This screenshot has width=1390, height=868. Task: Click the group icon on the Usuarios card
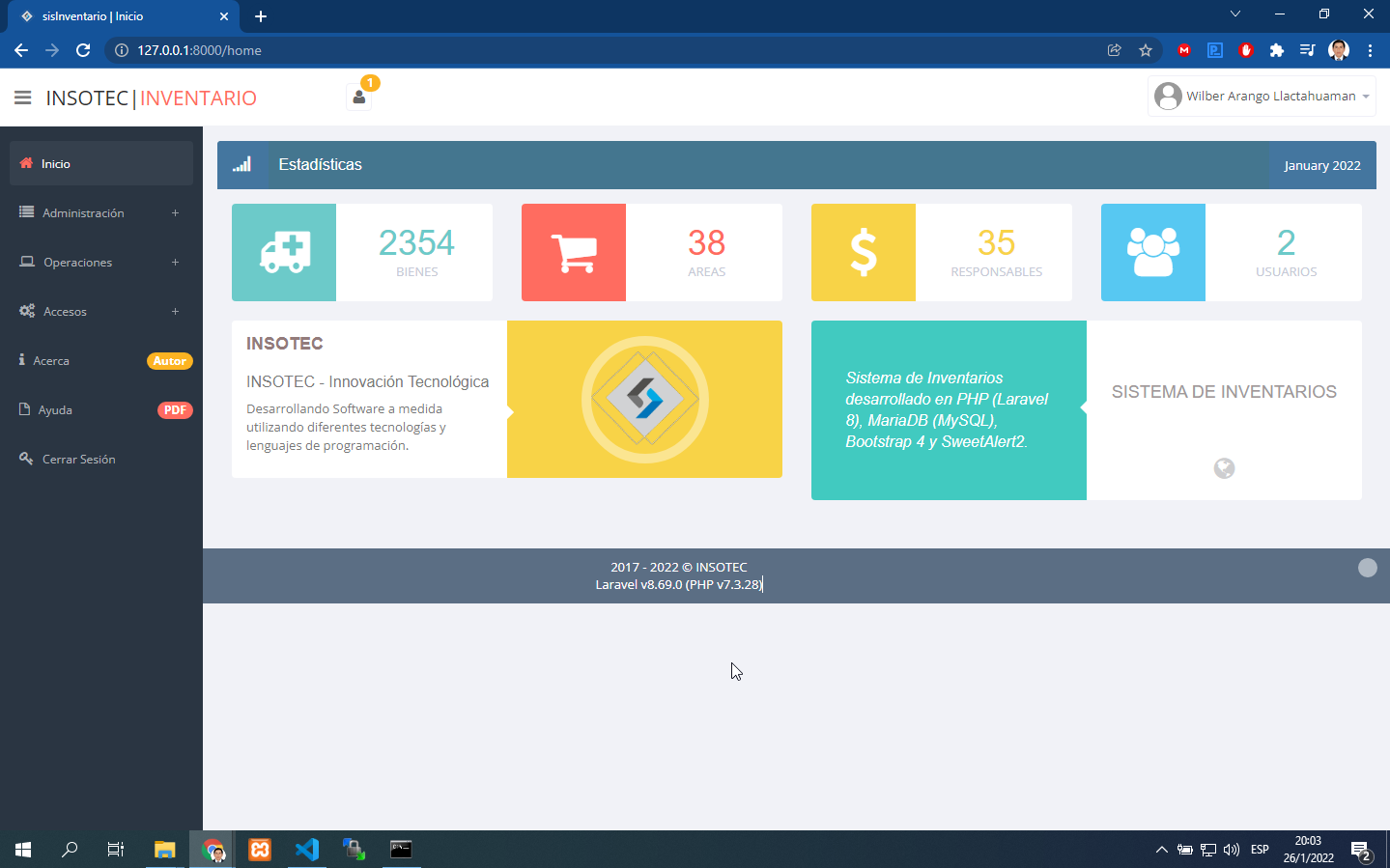tap(1153, 252)
